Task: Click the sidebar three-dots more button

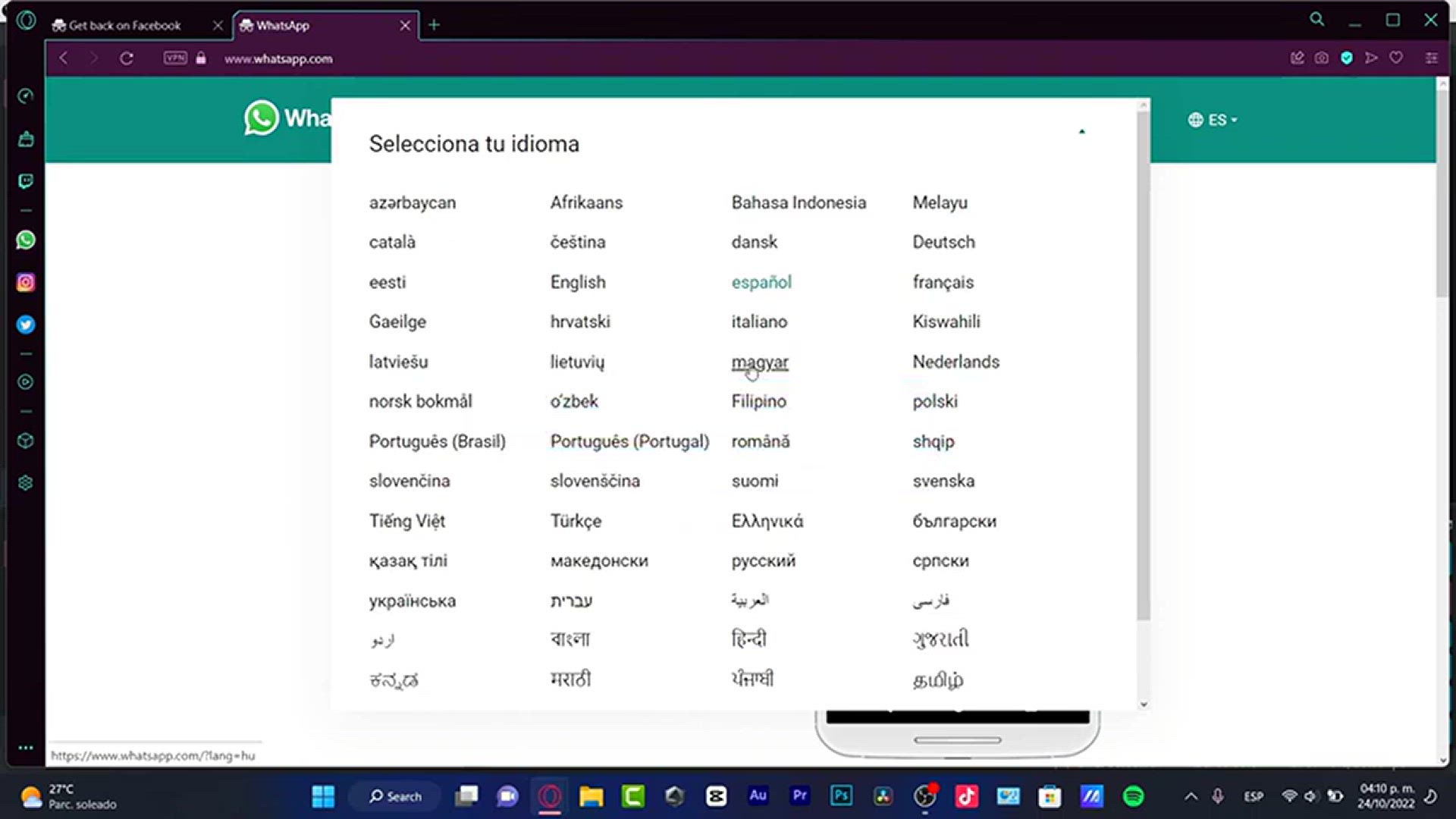Action: pyautogui.click(x=25, y=748)
